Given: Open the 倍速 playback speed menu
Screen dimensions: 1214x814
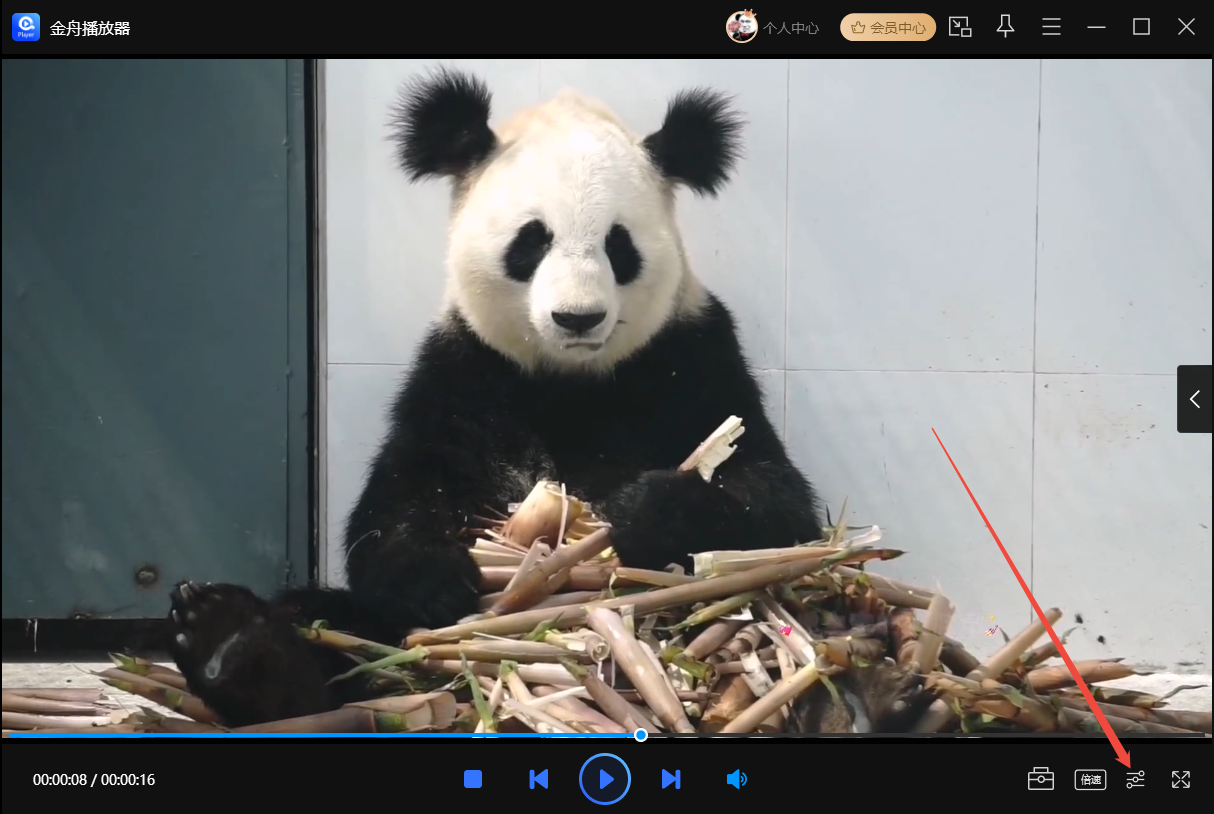Looking at the screenshot, I should pos(1090,779).
